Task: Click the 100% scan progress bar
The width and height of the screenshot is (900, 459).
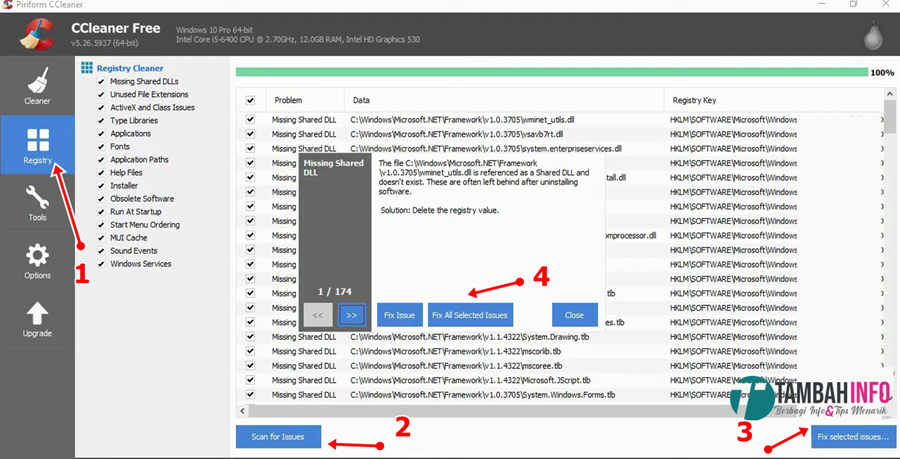Action: click(x=552, y=72)
